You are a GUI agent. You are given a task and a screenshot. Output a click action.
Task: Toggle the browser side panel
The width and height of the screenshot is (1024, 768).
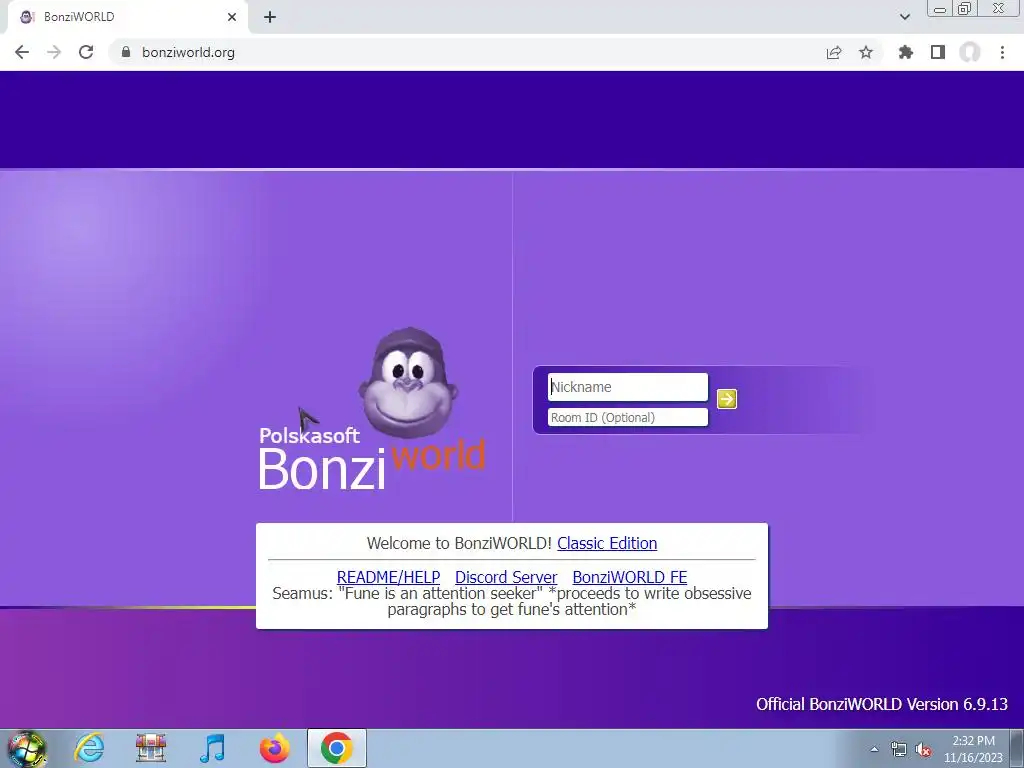point(938,52)
